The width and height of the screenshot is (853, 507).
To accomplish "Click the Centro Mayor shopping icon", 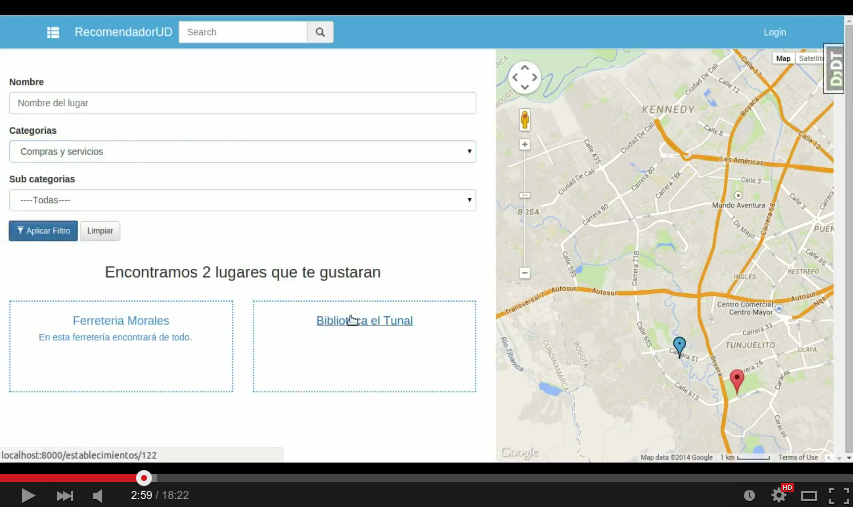I will (x=779, y=308).
